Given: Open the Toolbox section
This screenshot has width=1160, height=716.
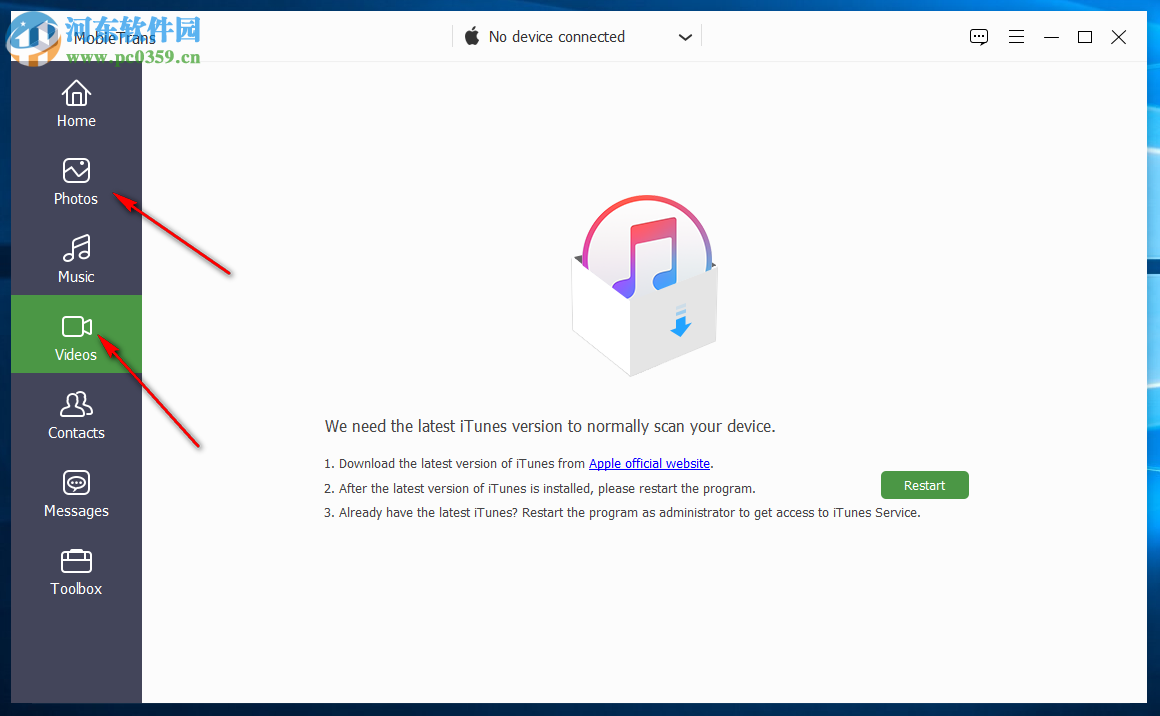Looking at the screenshot, I should 76,572.
